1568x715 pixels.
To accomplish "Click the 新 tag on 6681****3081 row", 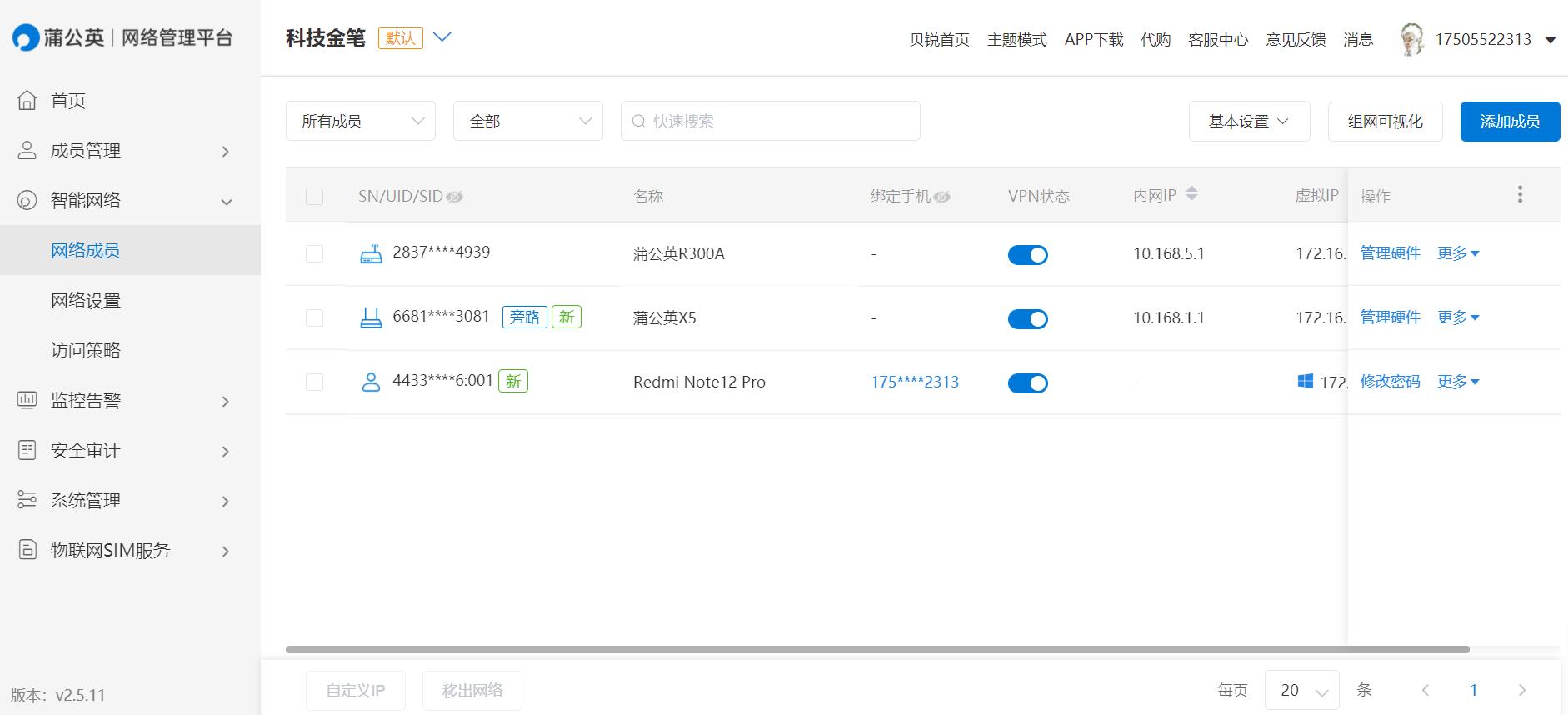I will click(x=567, y=317).
